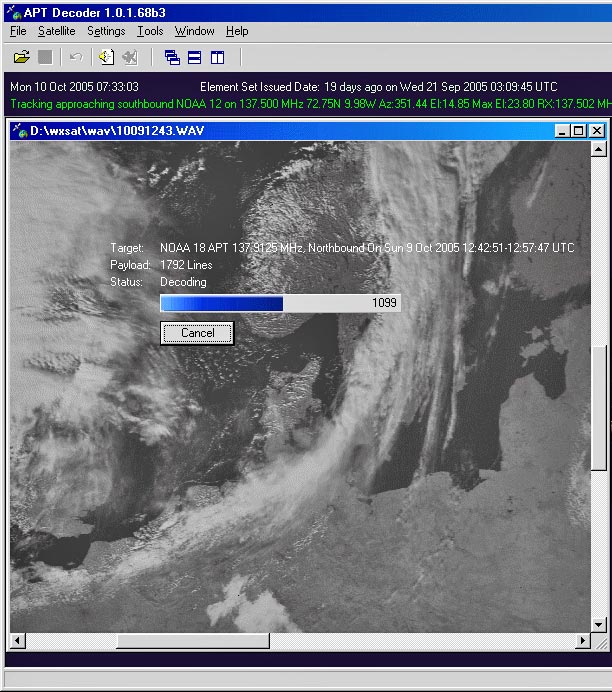Minimize the 10091243.WAV child window
Image resolution: width=612 pixels, height=692 pixels.
point(562,131)
